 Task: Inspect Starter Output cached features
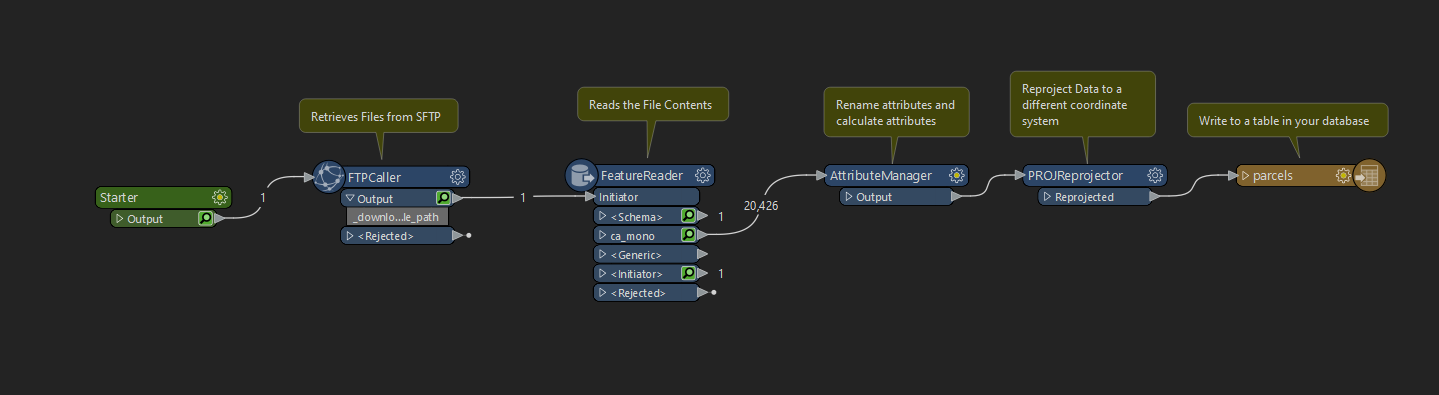point(205,218)
